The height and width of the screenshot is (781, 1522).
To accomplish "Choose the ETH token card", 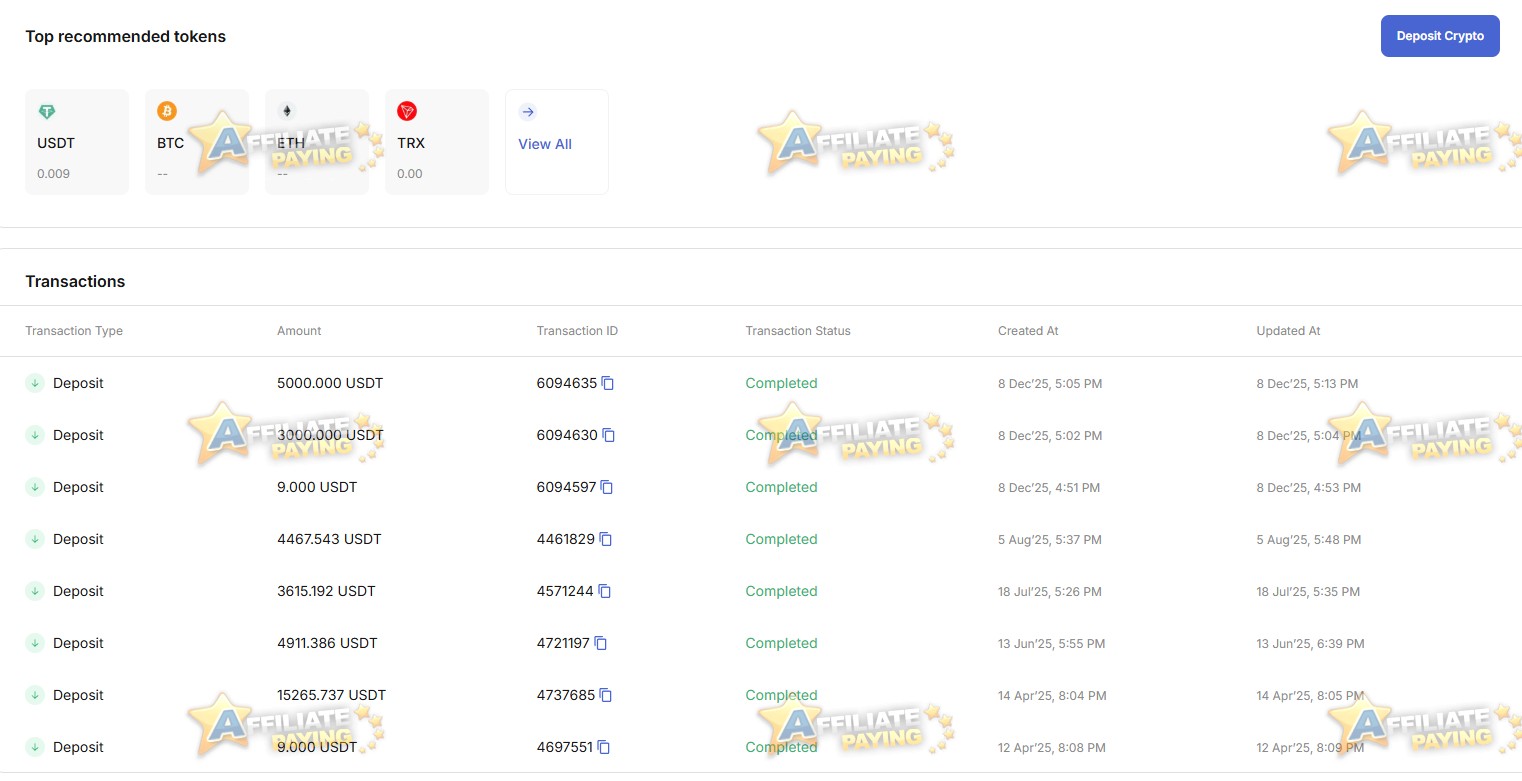I will pos(317,142).
